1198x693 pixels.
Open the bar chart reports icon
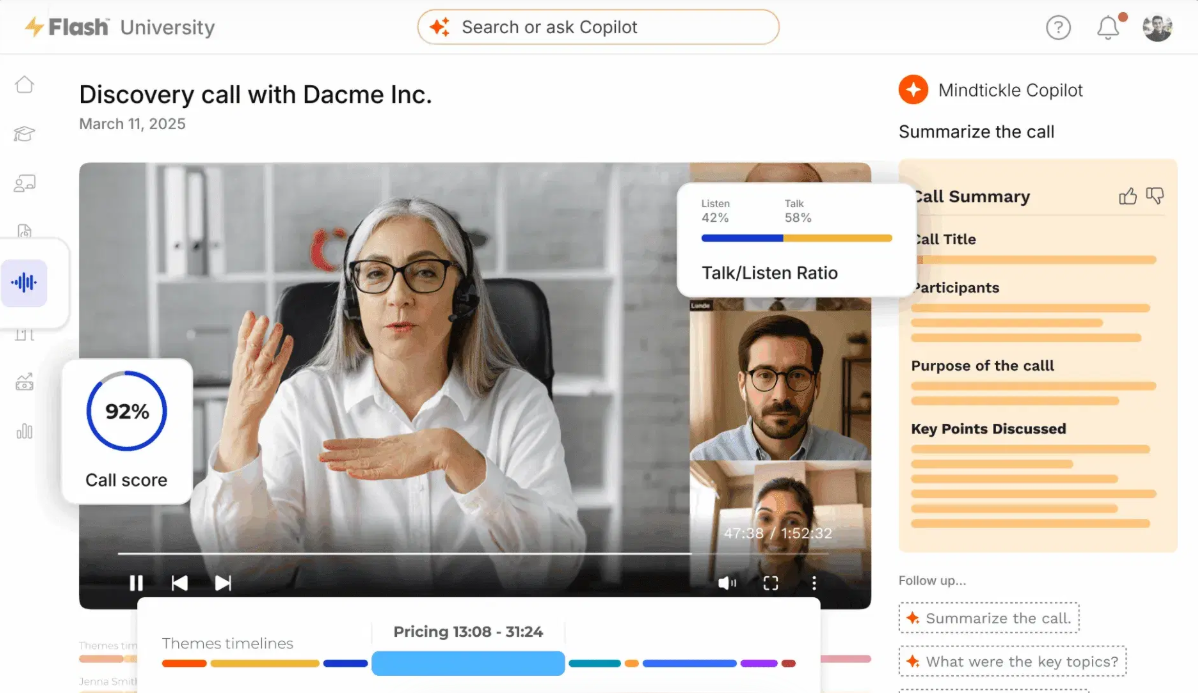tap(24, 431)
